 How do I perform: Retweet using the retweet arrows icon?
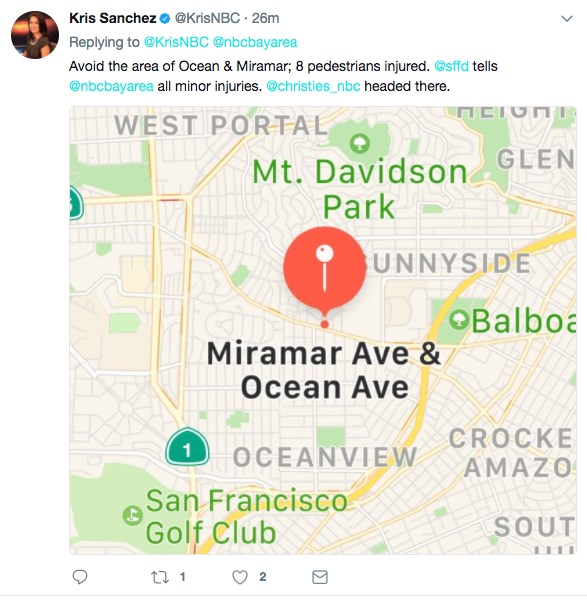click(160, 577)
